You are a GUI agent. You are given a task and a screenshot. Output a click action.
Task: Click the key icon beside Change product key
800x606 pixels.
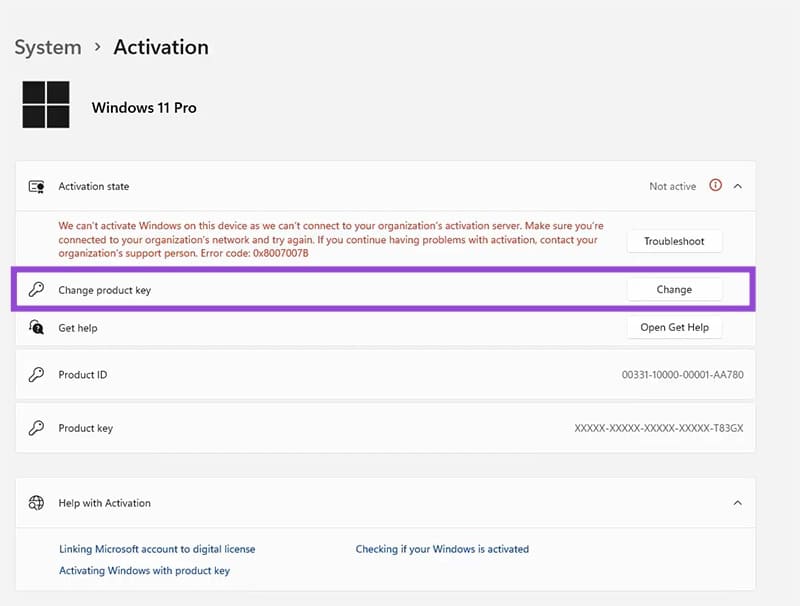click(x=37, y=289)
